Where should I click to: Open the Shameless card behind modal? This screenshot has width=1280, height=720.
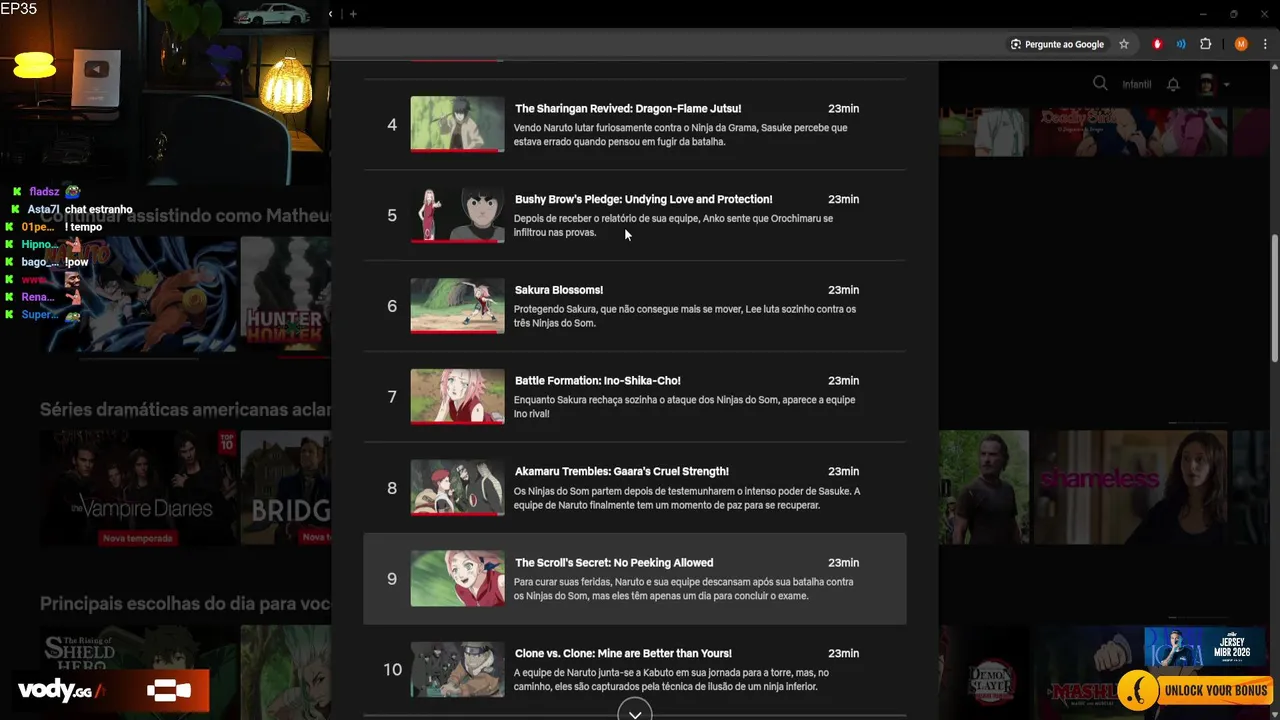coord(1130,488)
